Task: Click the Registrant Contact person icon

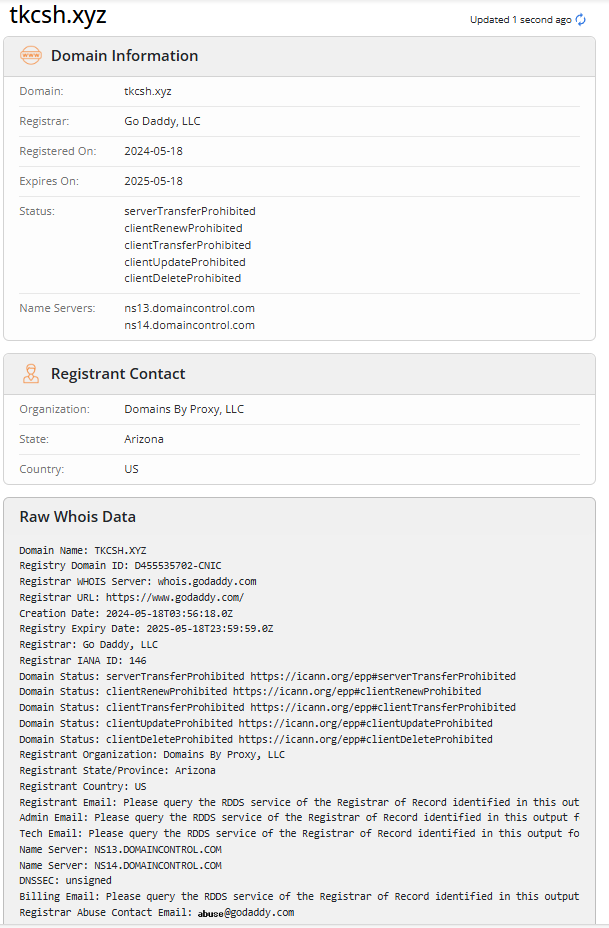Action: (31, 374)
